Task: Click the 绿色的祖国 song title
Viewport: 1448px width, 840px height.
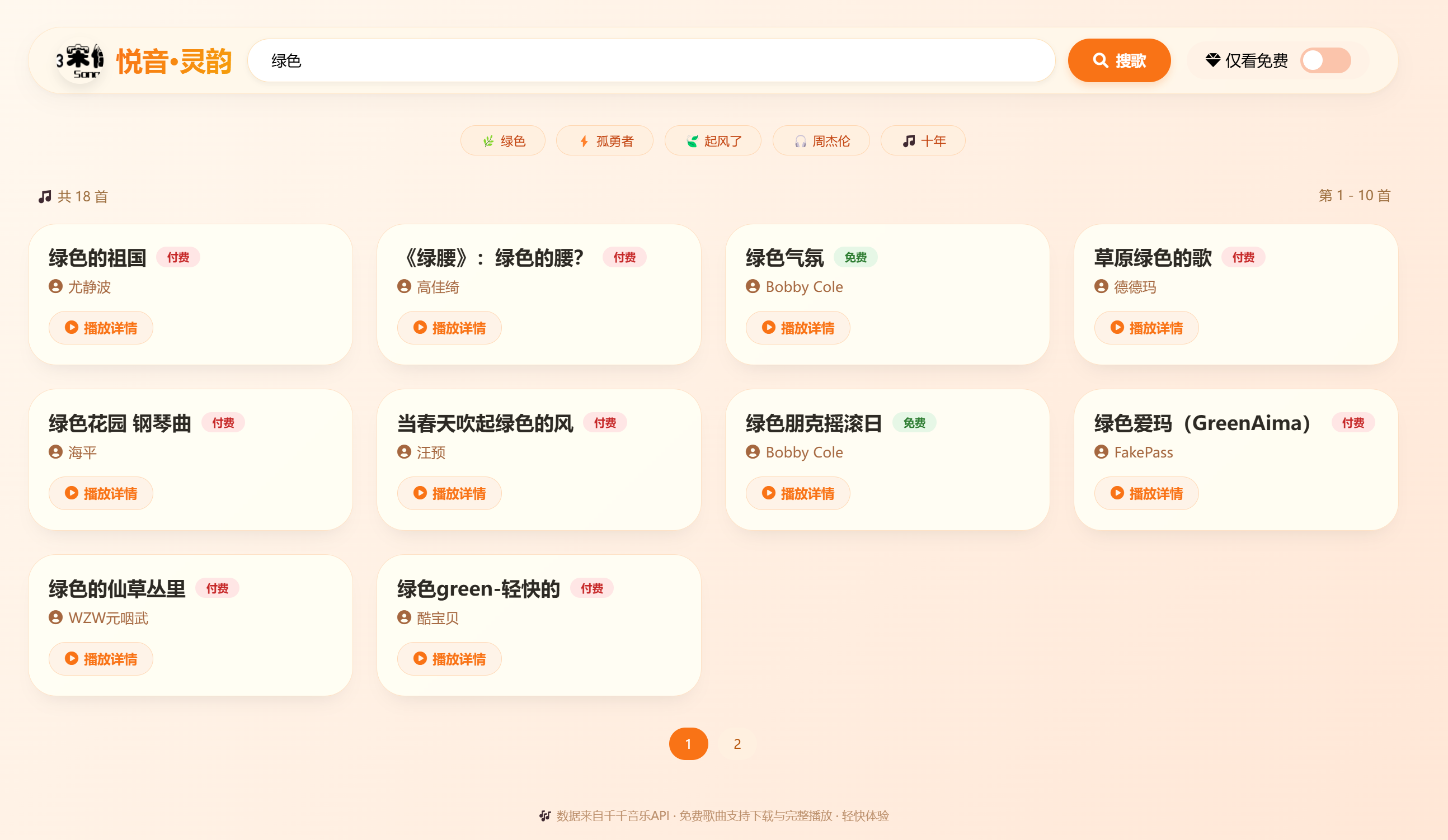Action: (x=98, y=258)
